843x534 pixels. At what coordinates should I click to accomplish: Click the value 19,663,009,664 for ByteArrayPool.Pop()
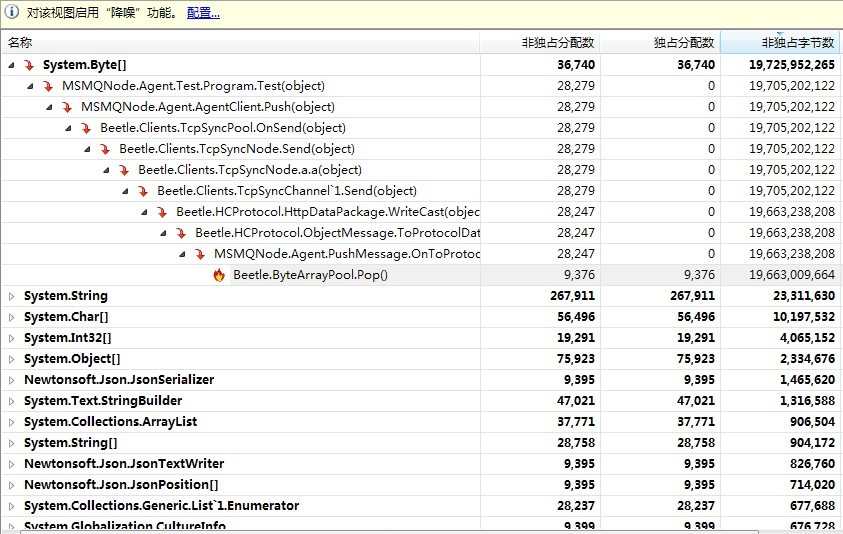[x=792, y=275]
